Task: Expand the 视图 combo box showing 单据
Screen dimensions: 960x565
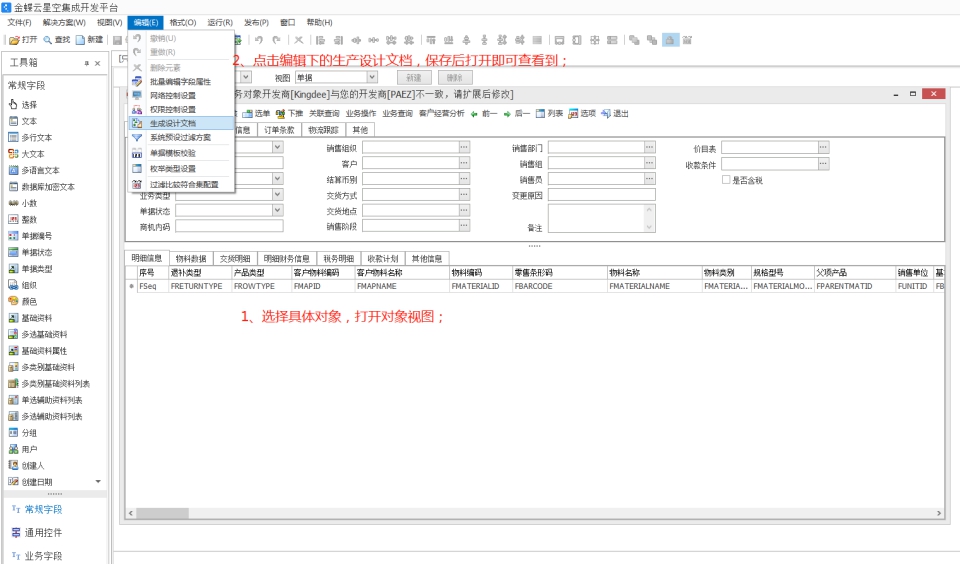Action: (372, 78)
